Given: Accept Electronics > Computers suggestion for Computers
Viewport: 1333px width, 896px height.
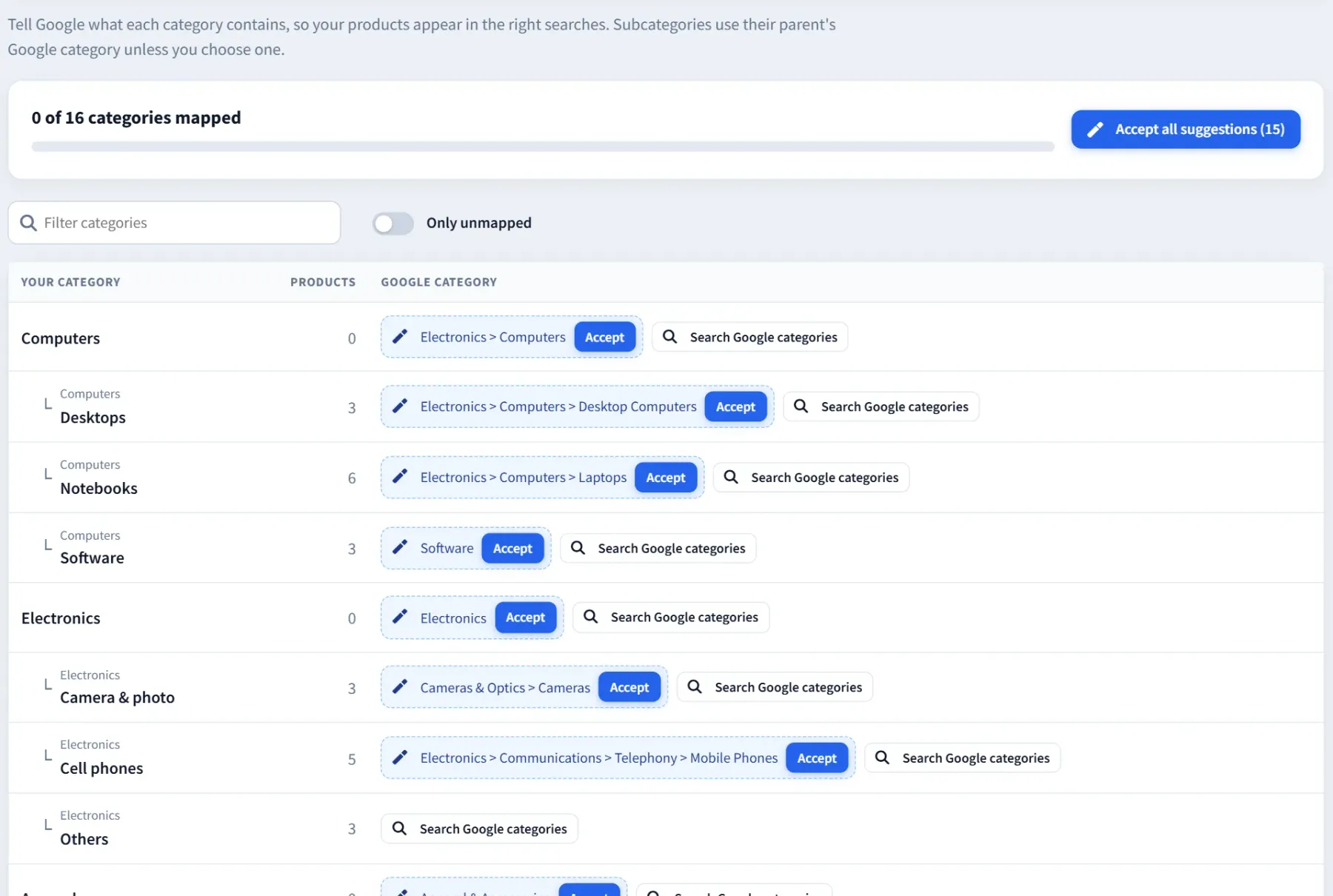Looking at the screenshot, I should pos(604,338).
